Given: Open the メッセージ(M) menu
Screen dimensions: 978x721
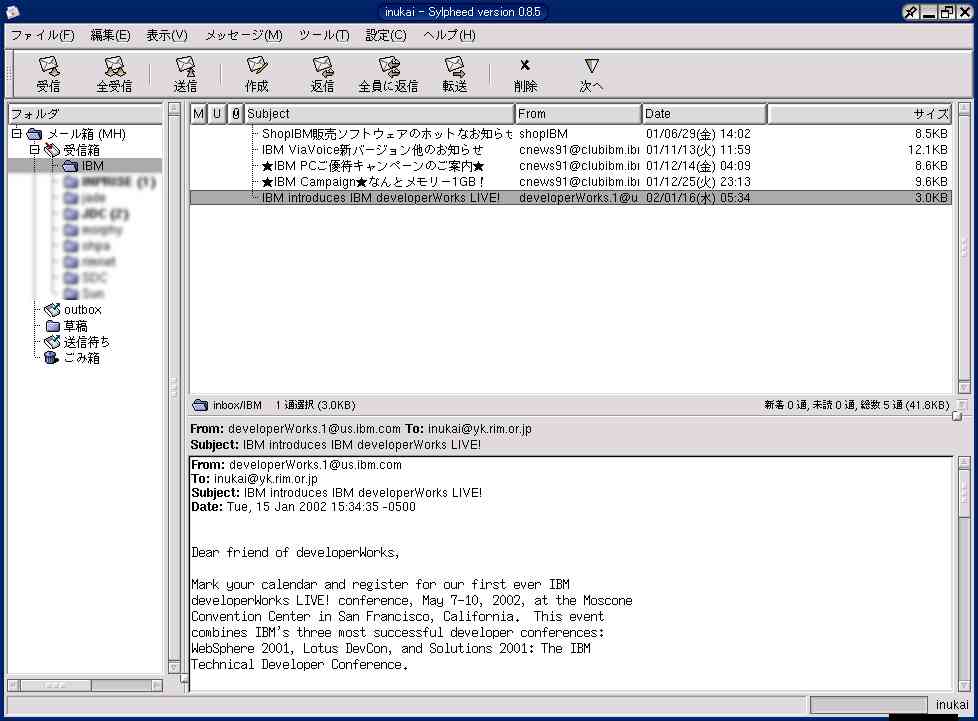Looking at the screenshot, I should [244, 36].
